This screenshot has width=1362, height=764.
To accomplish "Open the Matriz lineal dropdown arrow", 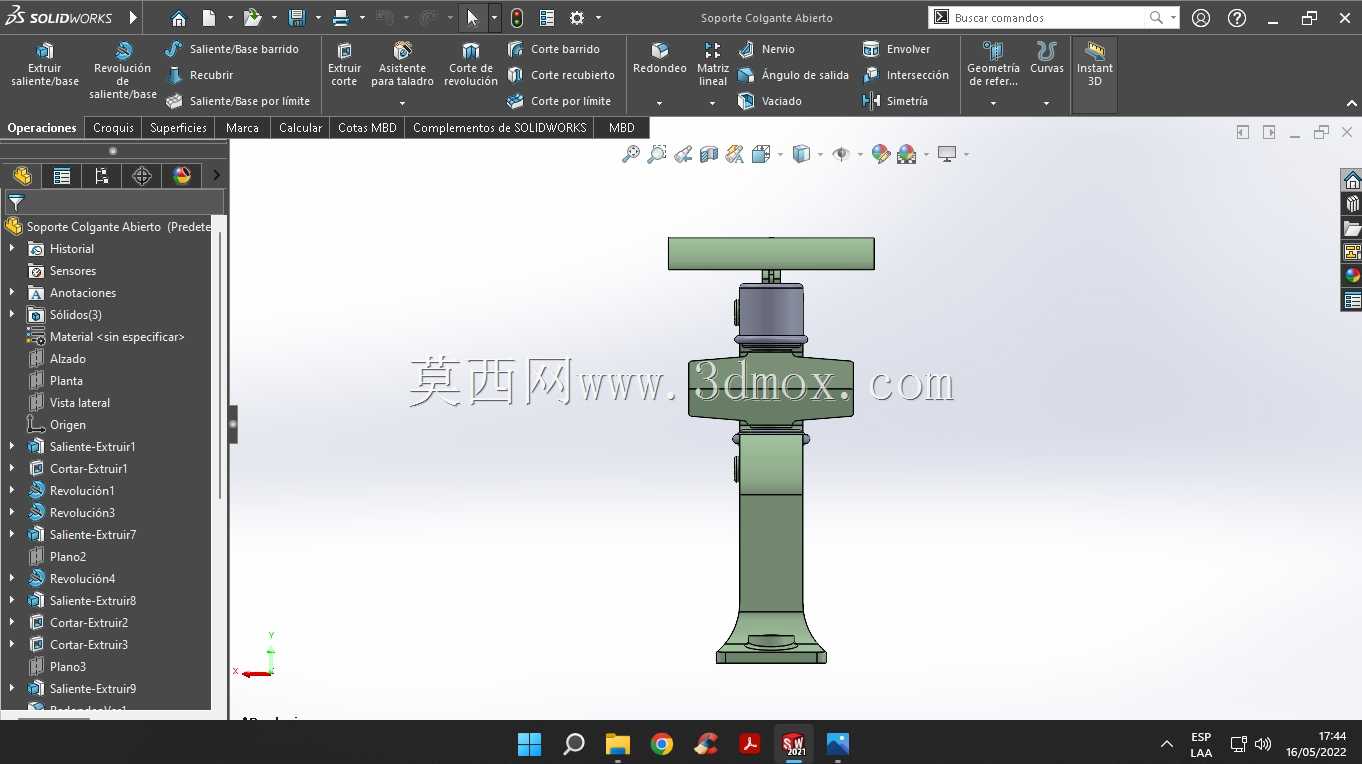I will (x=712, y=103).
